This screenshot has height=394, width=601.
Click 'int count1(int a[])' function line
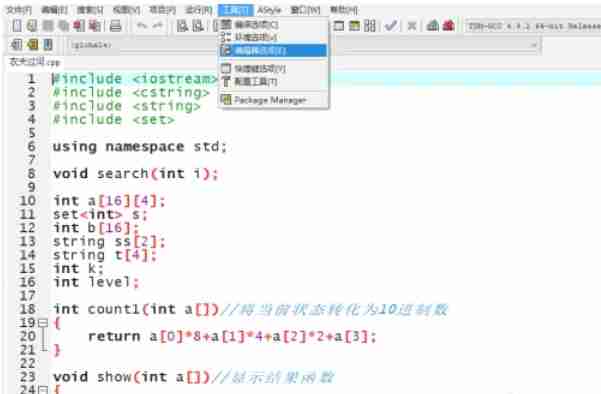pyautogui.click(x=136, y=309)
